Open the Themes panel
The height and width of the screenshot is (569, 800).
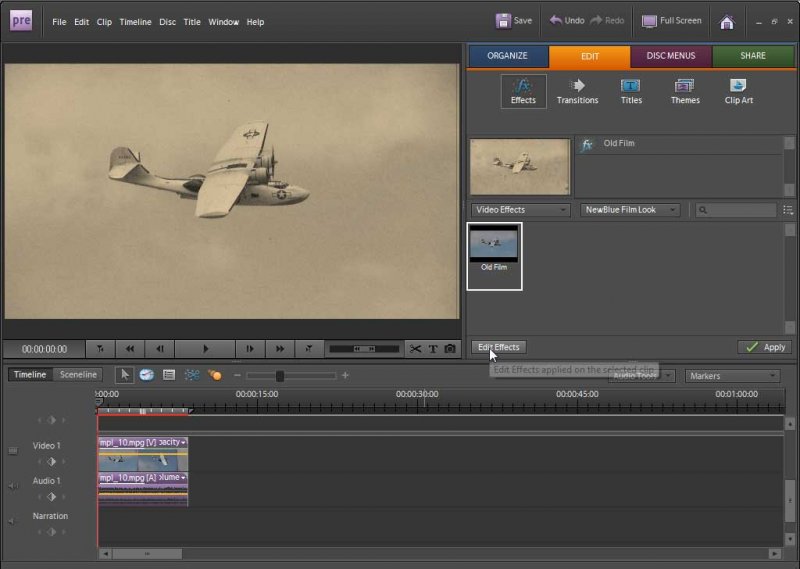coord(685,91)
